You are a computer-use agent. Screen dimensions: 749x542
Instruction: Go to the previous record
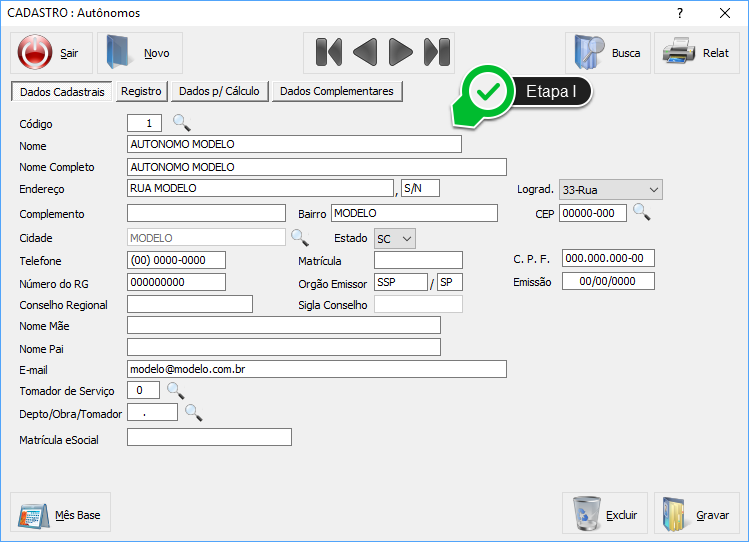click(x=365, y=52)
